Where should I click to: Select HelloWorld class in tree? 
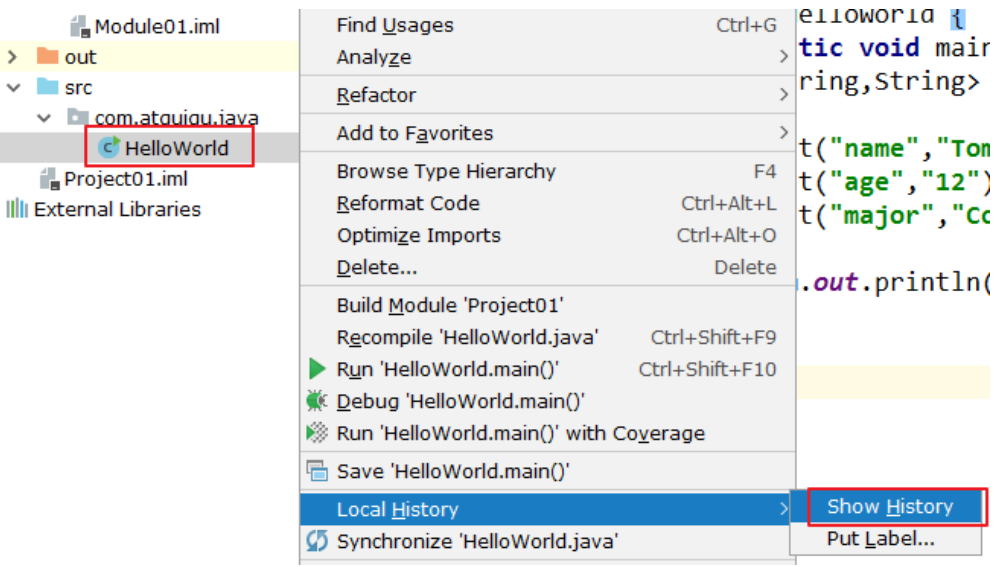(176, 148)
